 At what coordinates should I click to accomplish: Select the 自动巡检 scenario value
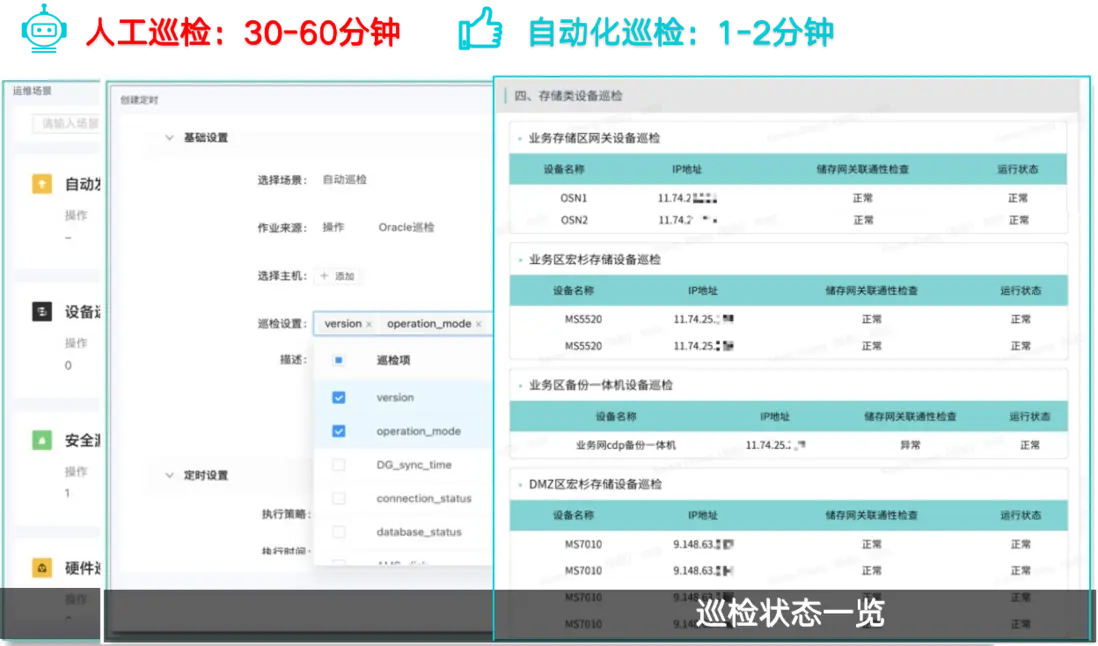[345, 180]
